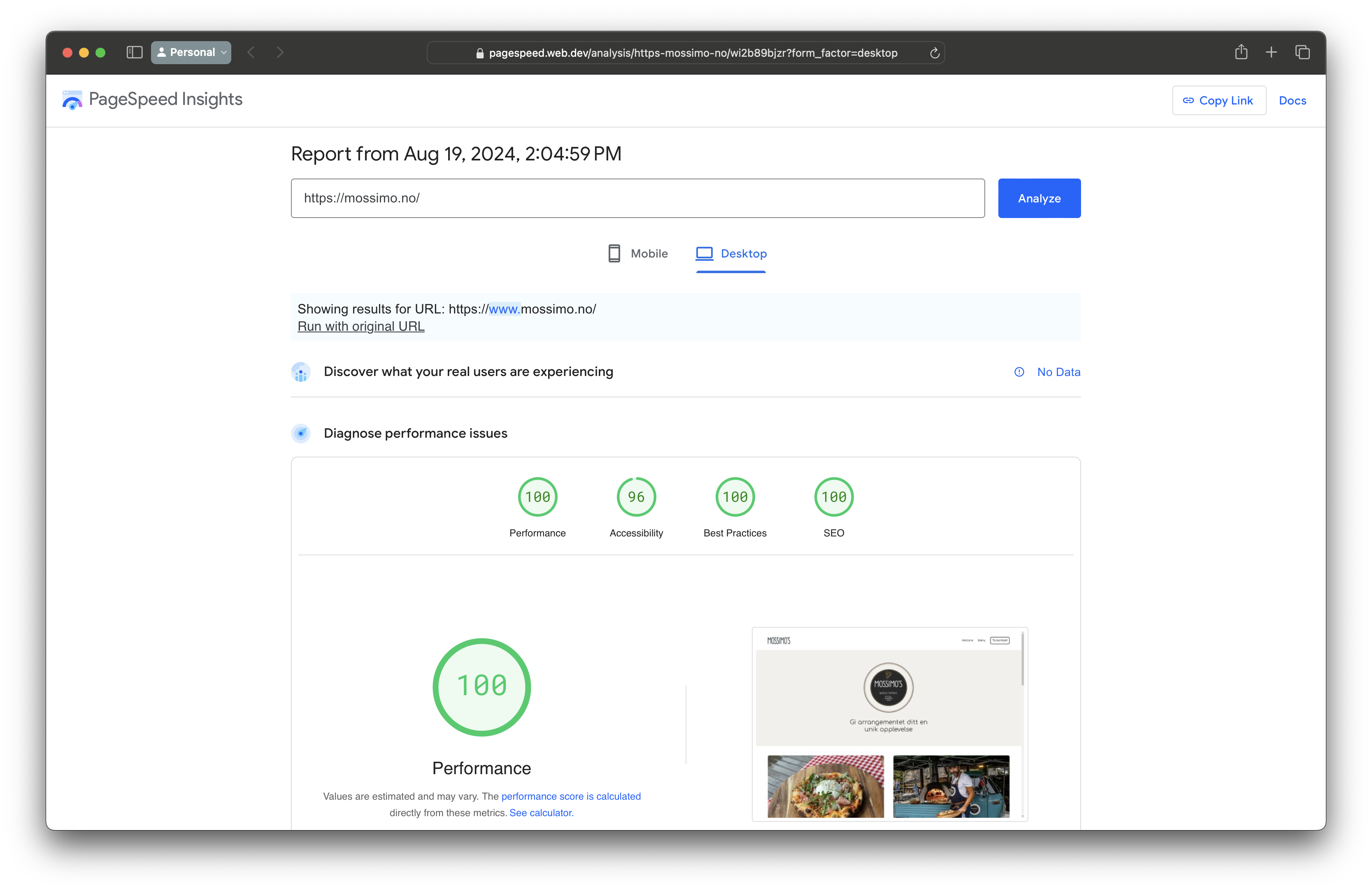Open the Docs link
Screen dimensions: 1372x891
click(x=1293, y=100)
